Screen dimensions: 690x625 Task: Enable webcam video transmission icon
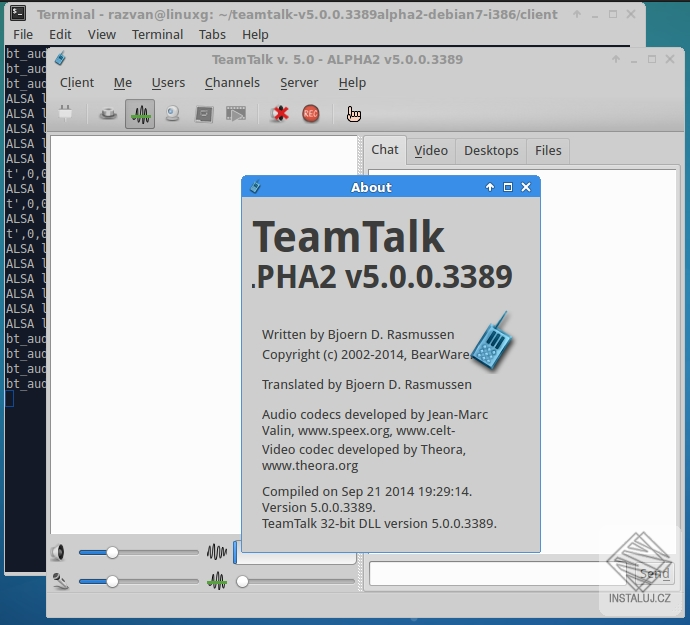[x=172, y=114]
